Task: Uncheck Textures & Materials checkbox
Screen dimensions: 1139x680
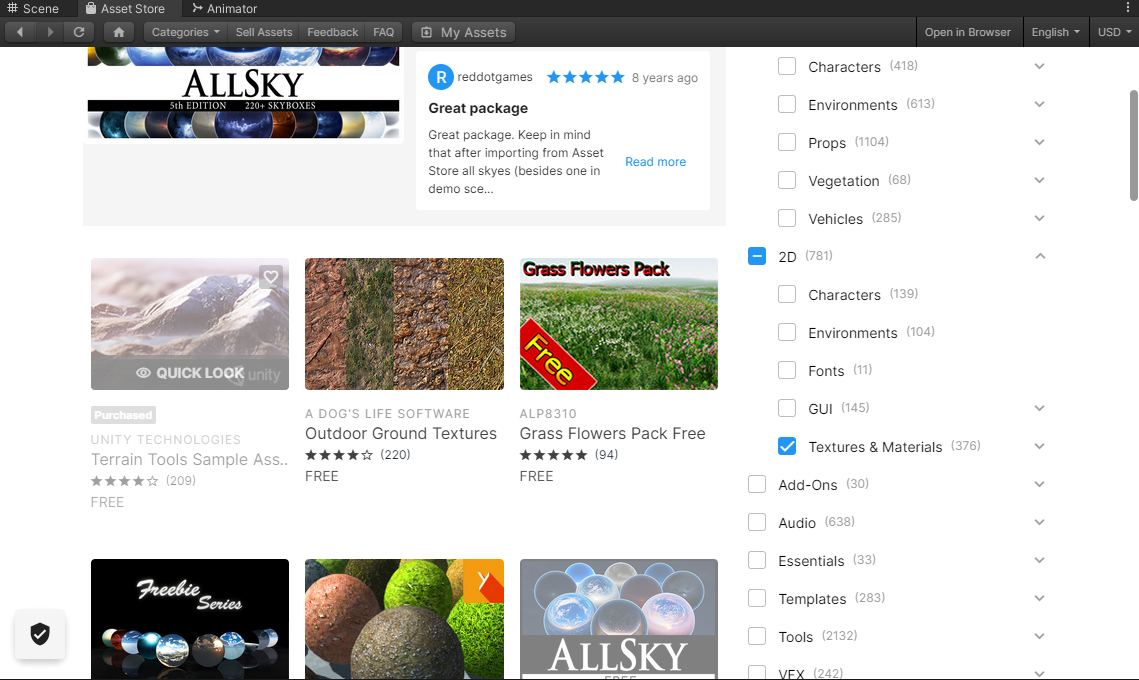Action: coord(787,446)
